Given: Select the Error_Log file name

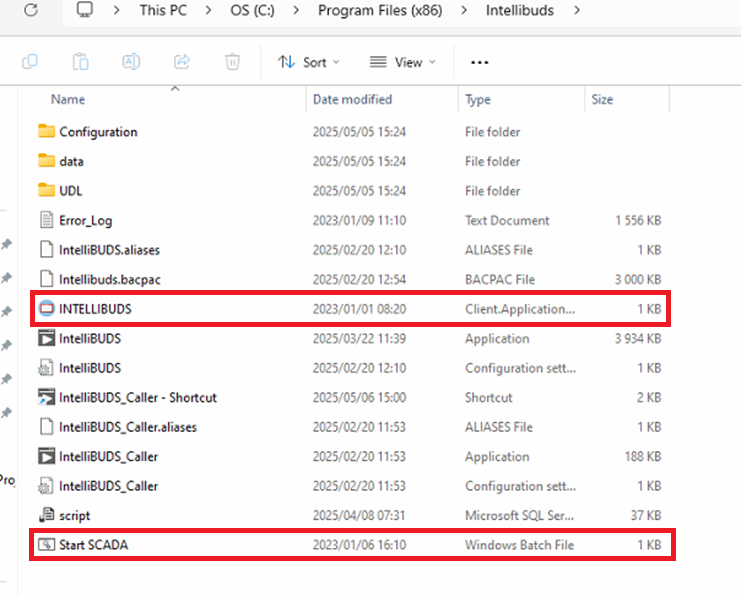Looking at the screenshot, I should point(86,221).
